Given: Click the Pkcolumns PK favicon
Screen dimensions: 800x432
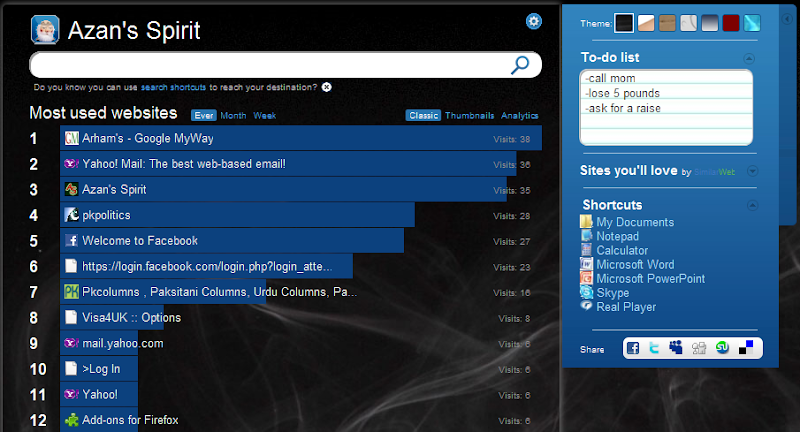Looking at the screenshot, I should coord(71,292).
